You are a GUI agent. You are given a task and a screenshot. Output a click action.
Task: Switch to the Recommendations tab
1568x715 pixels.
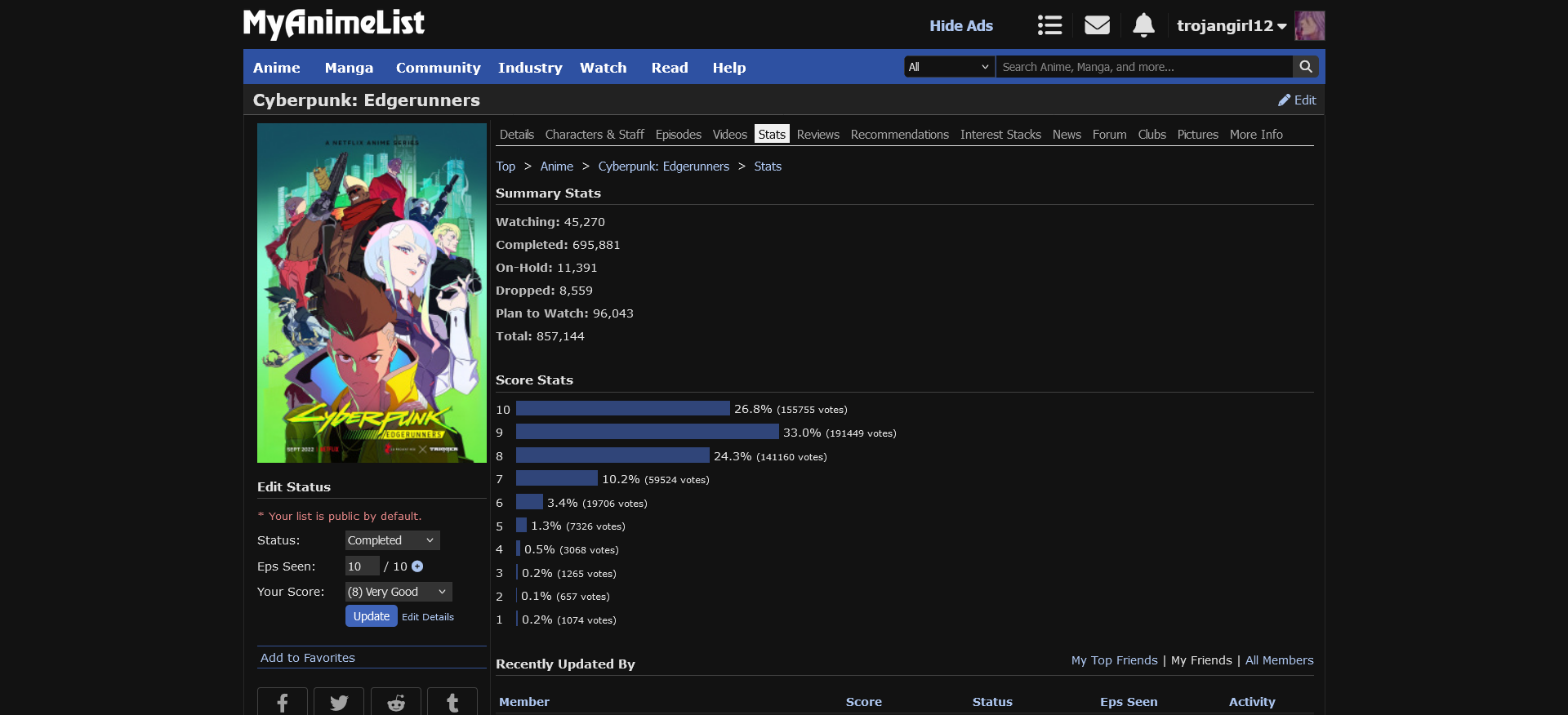click(900, 135)
